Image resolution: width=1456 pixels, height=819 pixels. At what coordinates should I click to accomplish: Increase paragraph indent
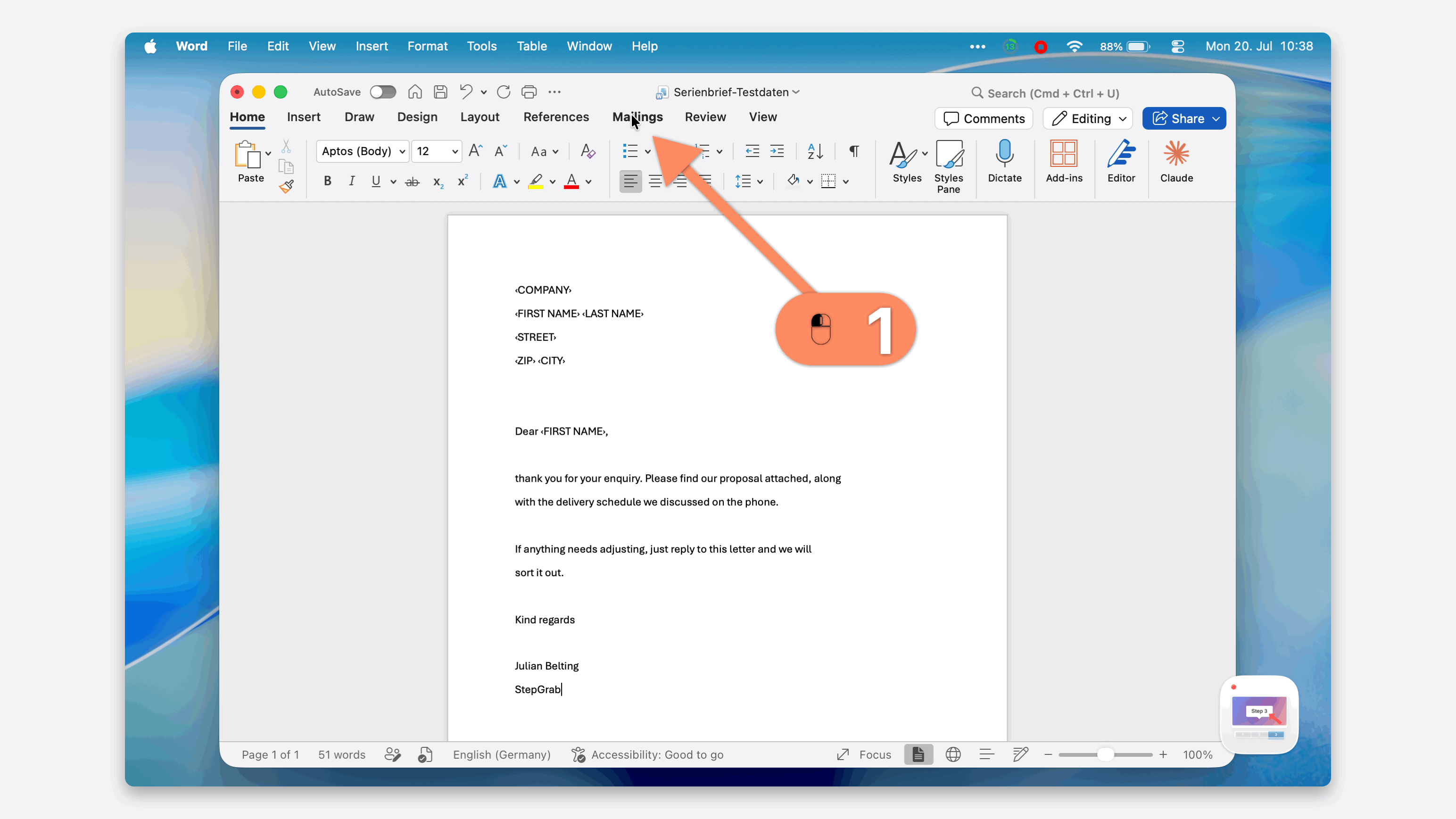coord(777,151)
